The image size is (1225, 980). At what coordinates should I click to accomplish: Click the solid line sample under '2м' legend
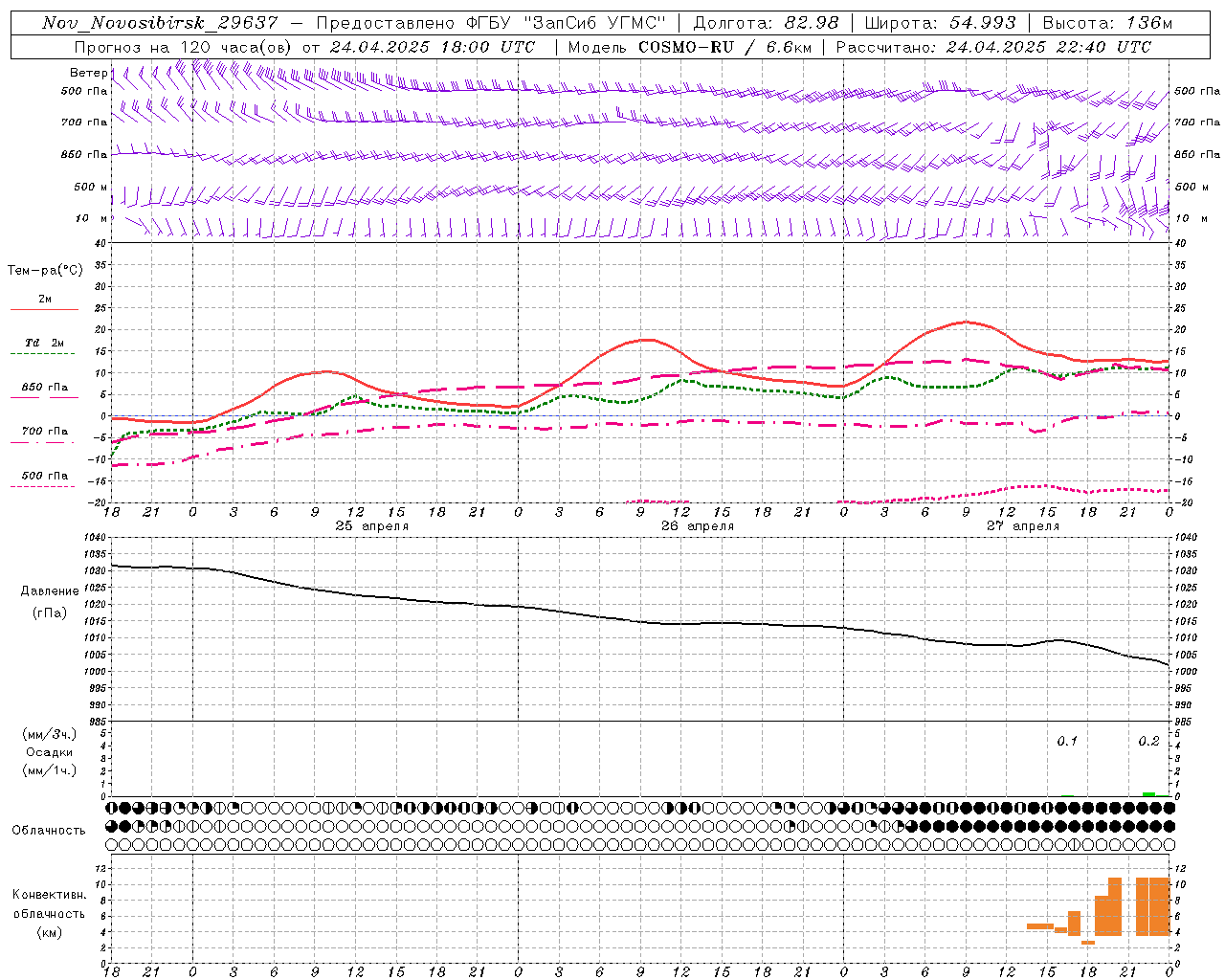click(x=44, y=310)
